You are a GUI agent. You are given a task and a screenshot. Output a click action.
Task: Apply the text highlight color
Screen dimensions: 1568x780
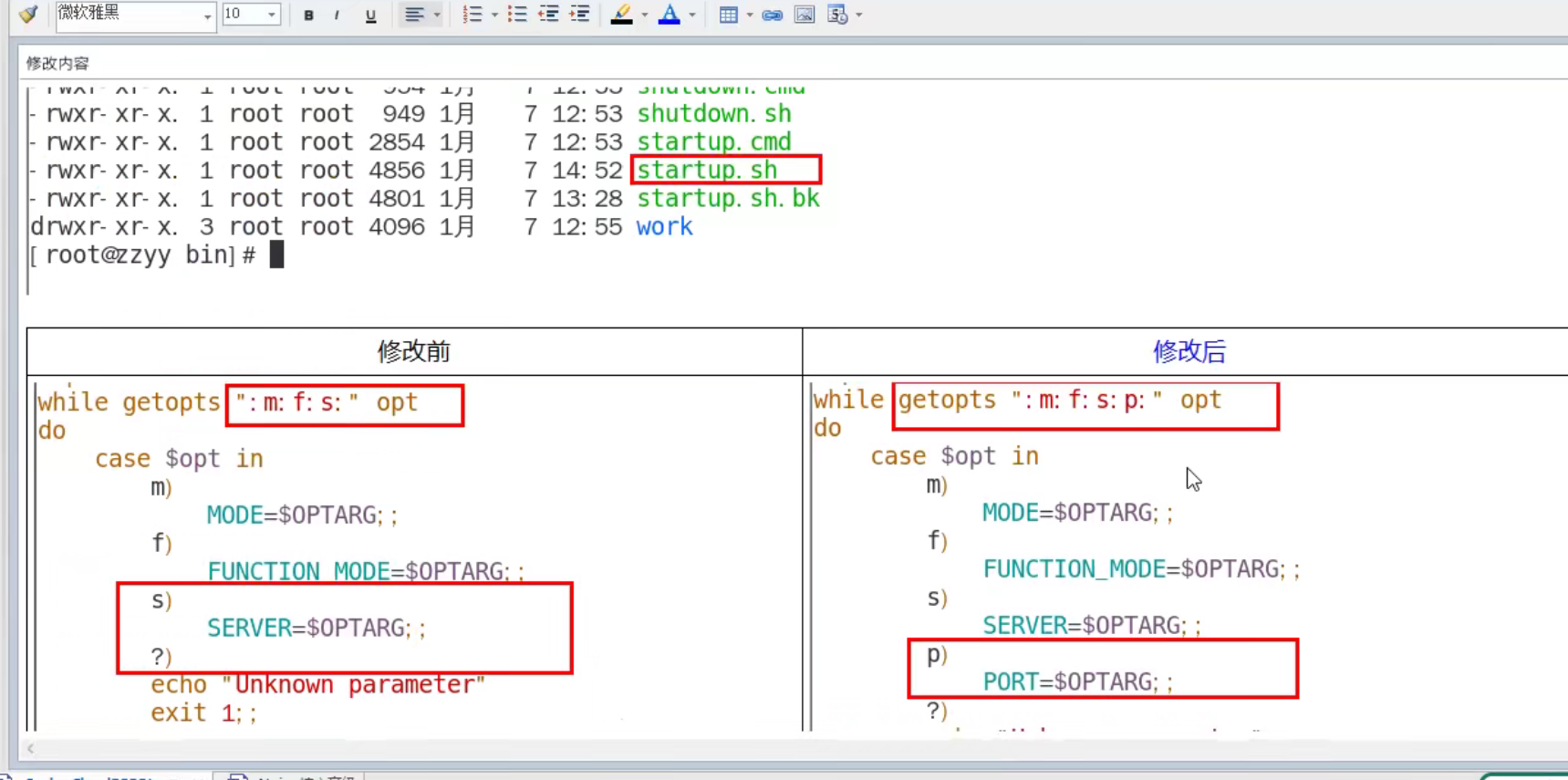[621, 15]
